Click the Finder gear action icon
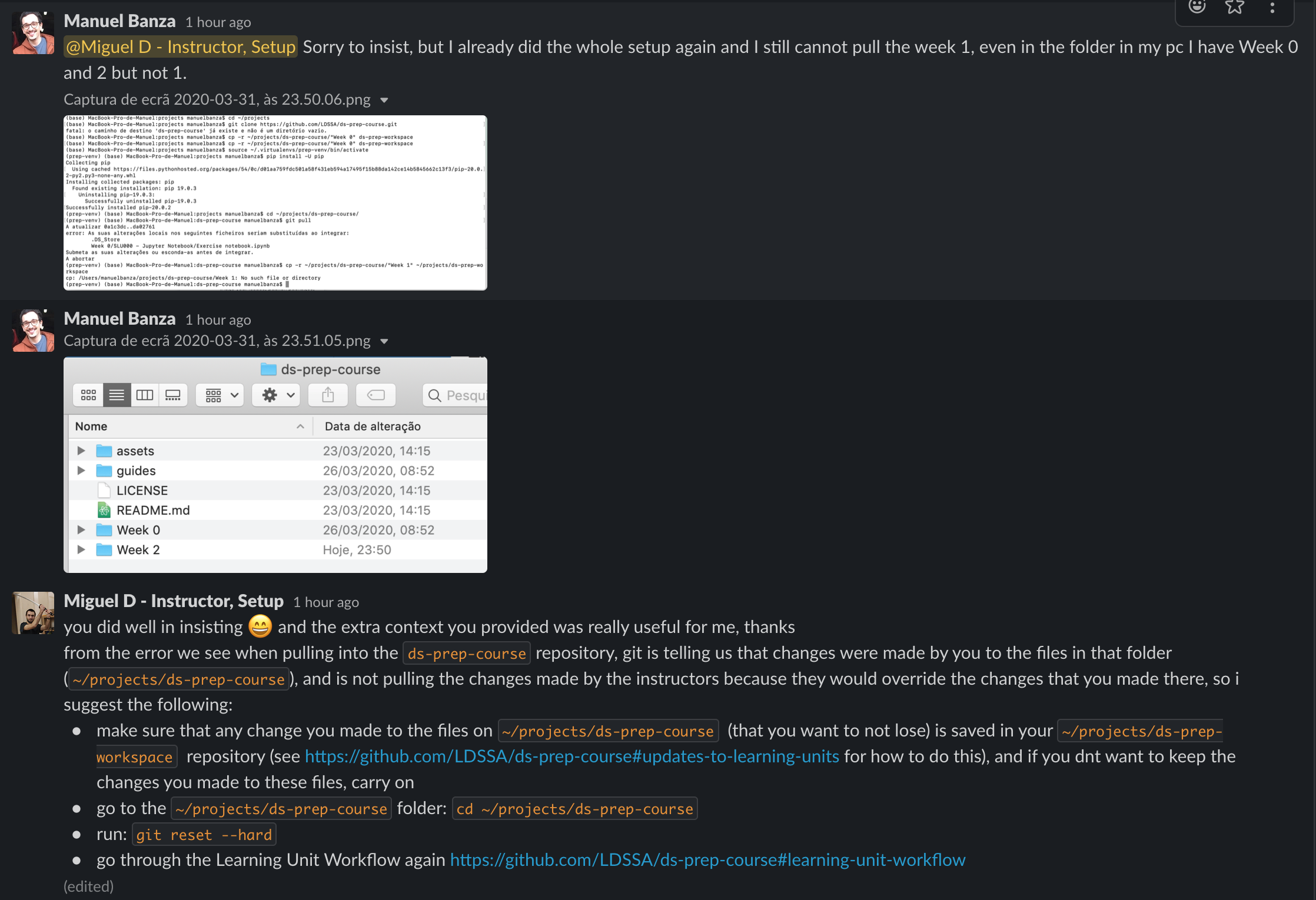Screen dimensions: 1316x900 coord(276,395)
